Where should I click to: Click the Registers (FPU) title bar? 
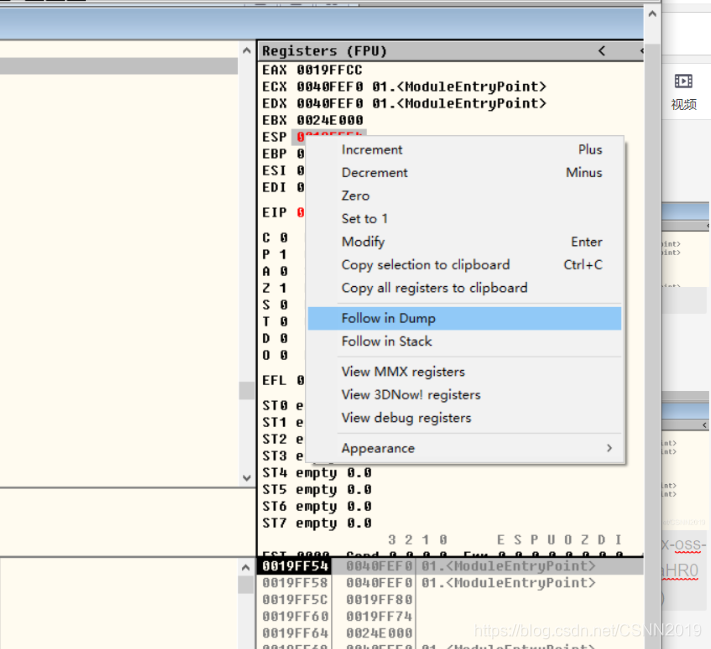(x=450, y=51)
